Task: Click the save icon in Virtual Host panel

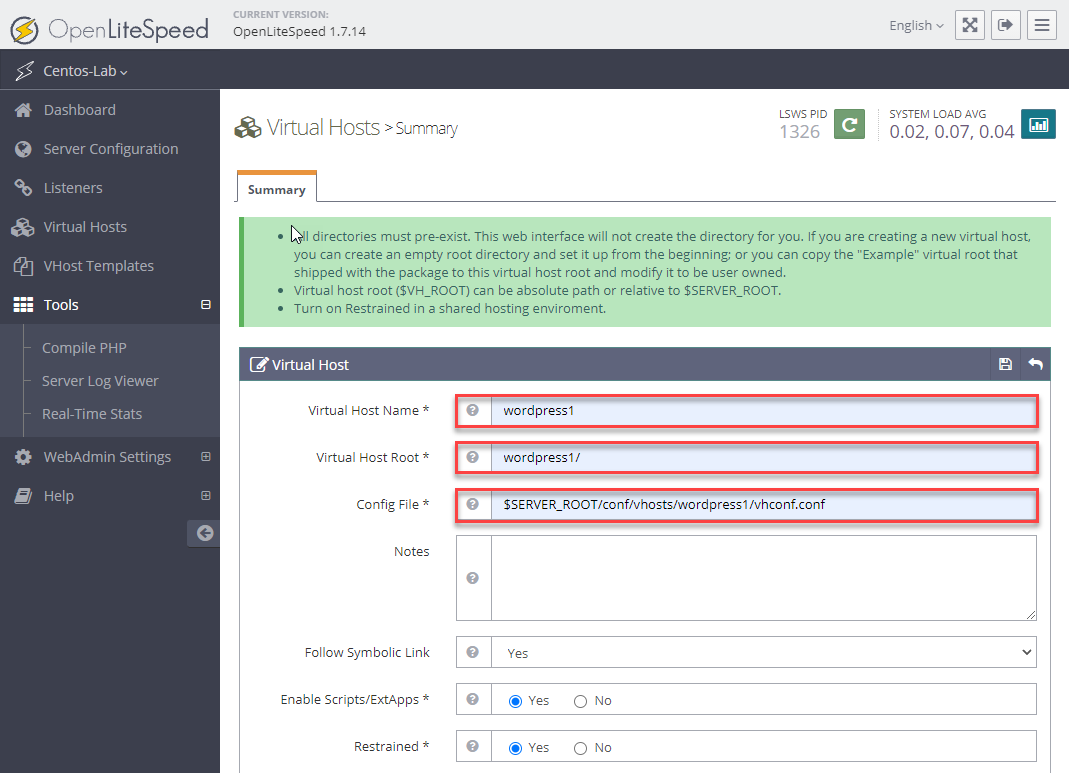Action: tap(1005, 364)
